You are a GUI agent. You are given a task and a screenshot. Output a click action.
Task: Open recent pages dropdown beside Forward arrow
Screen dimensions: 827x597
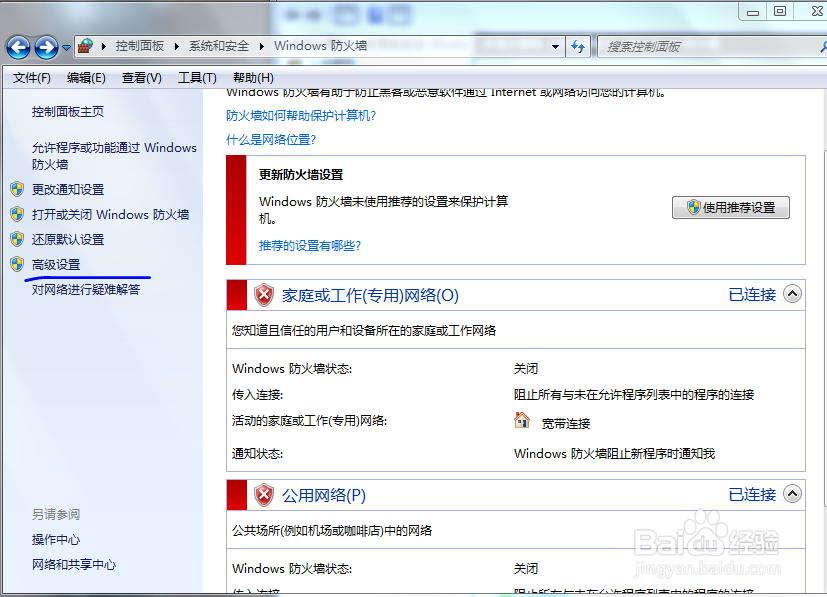[66, 47]
